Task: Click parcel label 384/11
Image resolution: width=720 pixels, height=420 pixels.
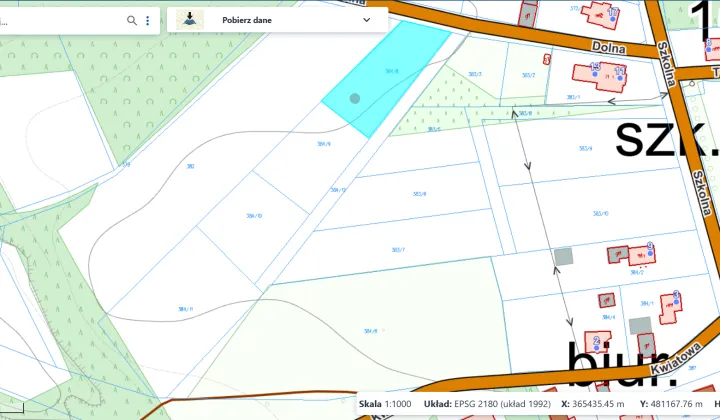Action: (186, 309)
